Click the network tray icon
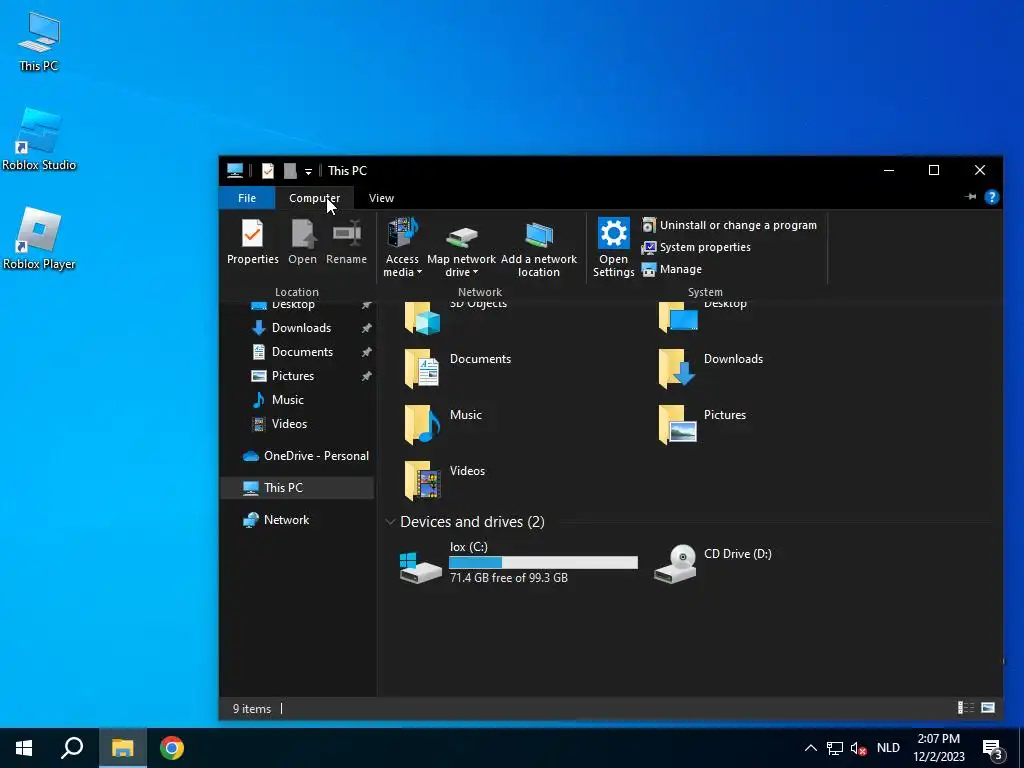1024x768 pixels. click(x=835, y=748)
